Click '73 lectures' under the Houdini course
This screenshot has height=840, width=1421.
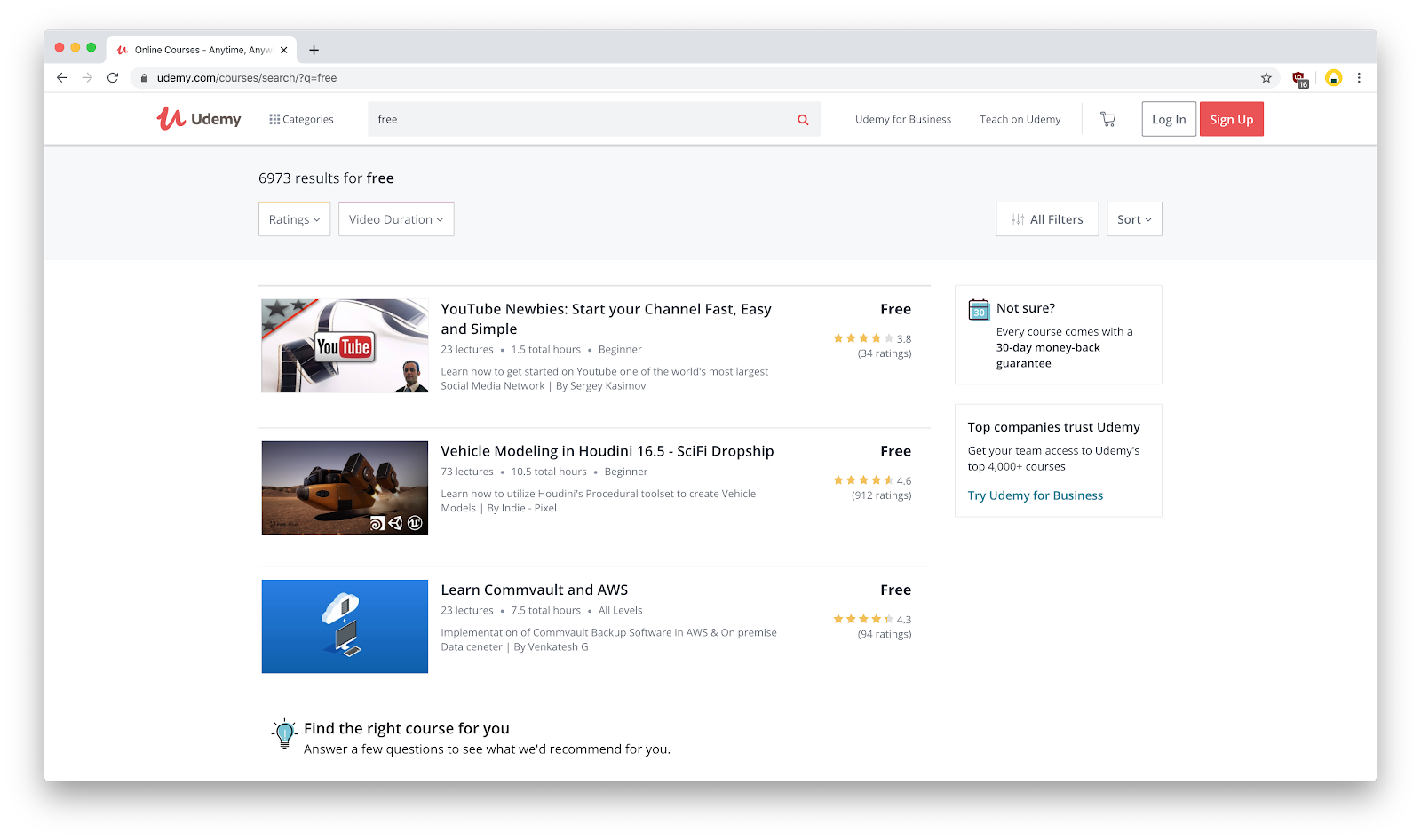[x=467, y=472]
